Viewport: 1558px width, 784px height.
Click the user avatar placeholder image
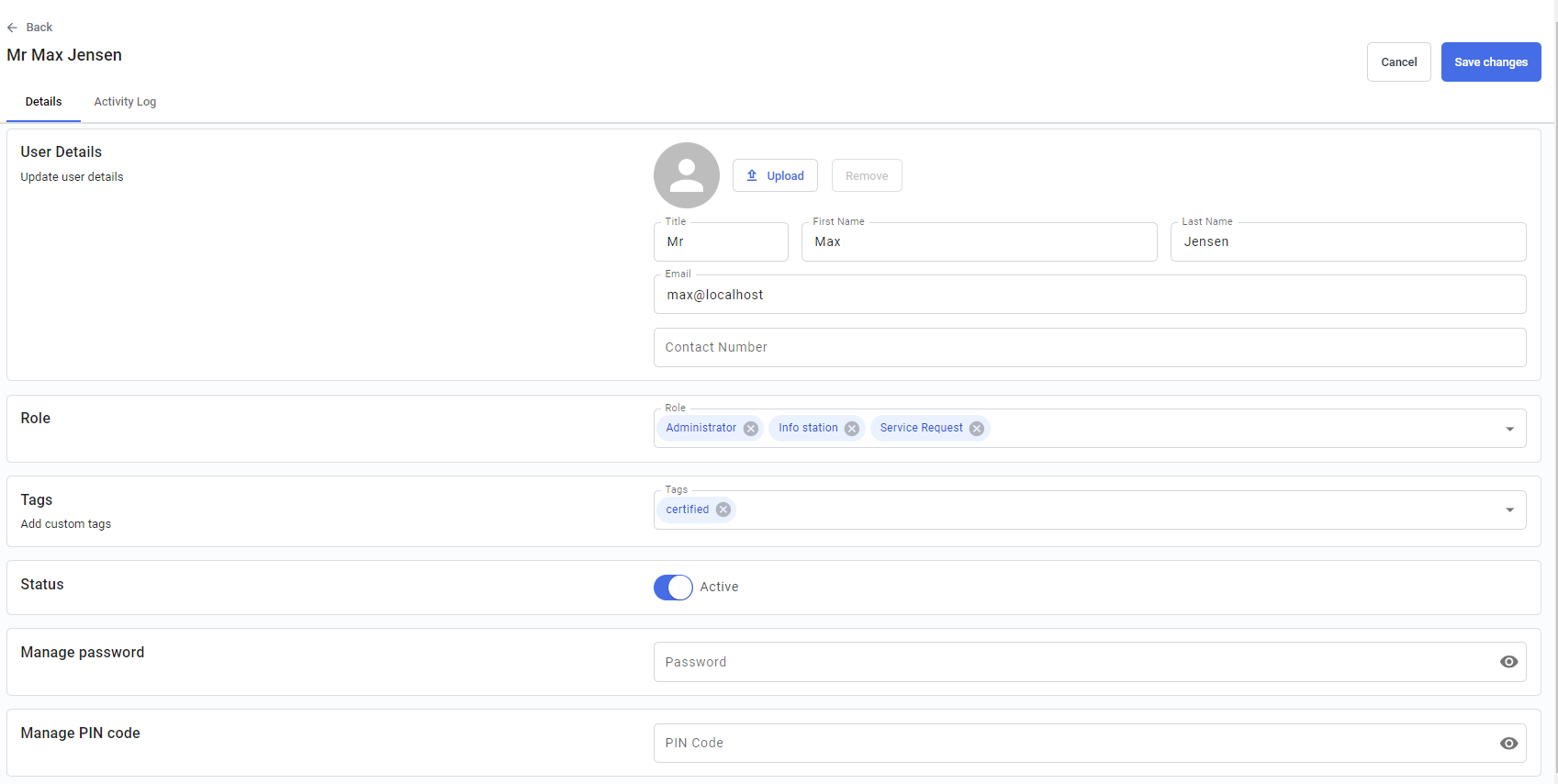687,175
